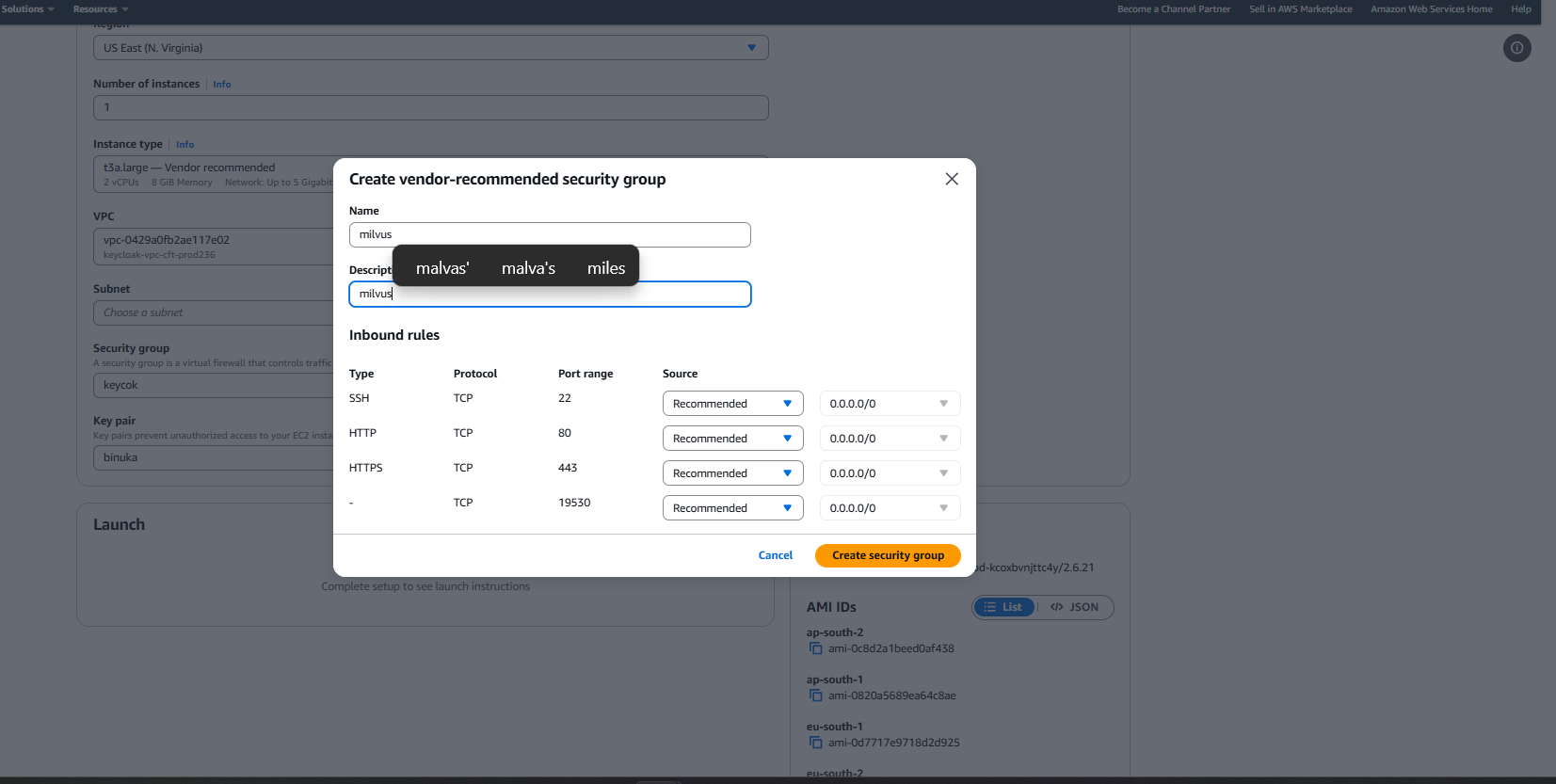Open the Choose a subnet selector
This screenshot has height=784, width=1556.
click(214, 312)
